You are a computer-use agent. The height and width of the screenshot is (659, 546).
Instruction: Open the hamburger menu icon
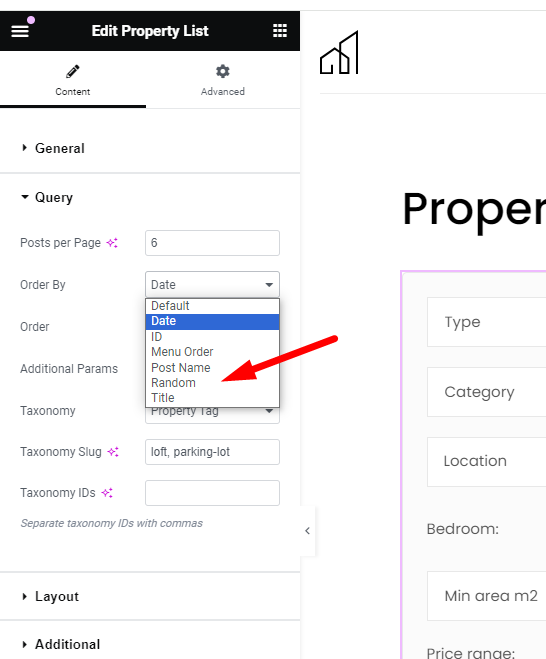point(20,31)
